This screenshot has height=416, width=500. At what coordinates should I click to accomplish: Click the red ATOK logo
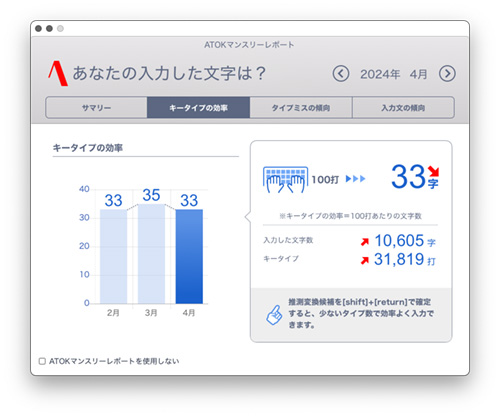coord(58,73)
